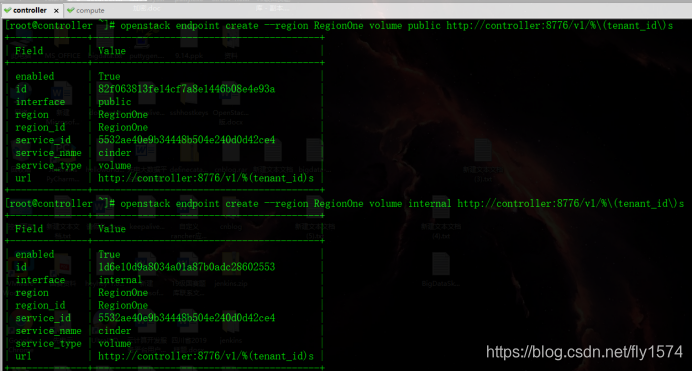The height and width of the screenshot is (371, 693).
Task: Switch to the controller session tab
Action: pos(31,10)
